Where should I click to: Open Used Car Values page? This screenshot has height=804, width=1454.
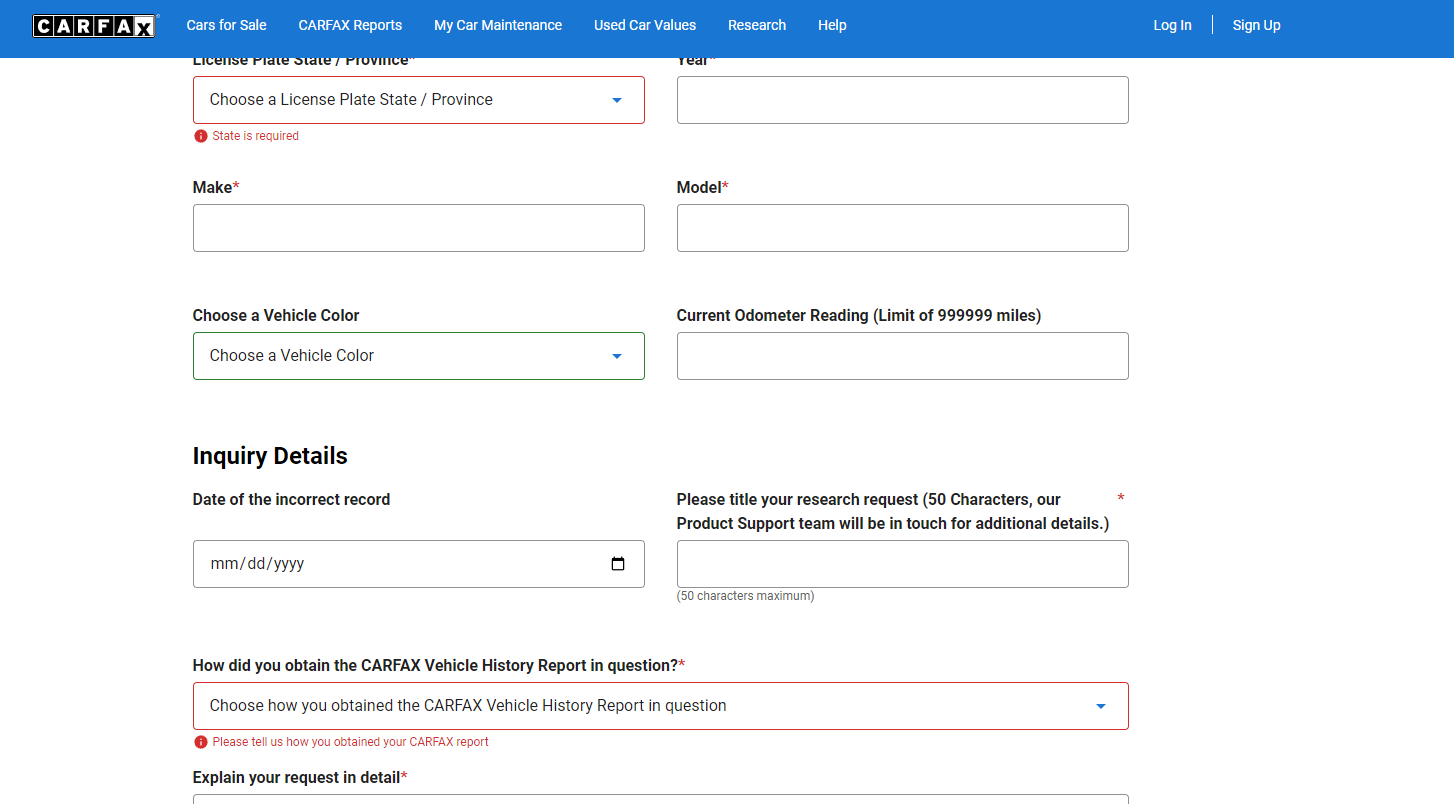[645, 25]
